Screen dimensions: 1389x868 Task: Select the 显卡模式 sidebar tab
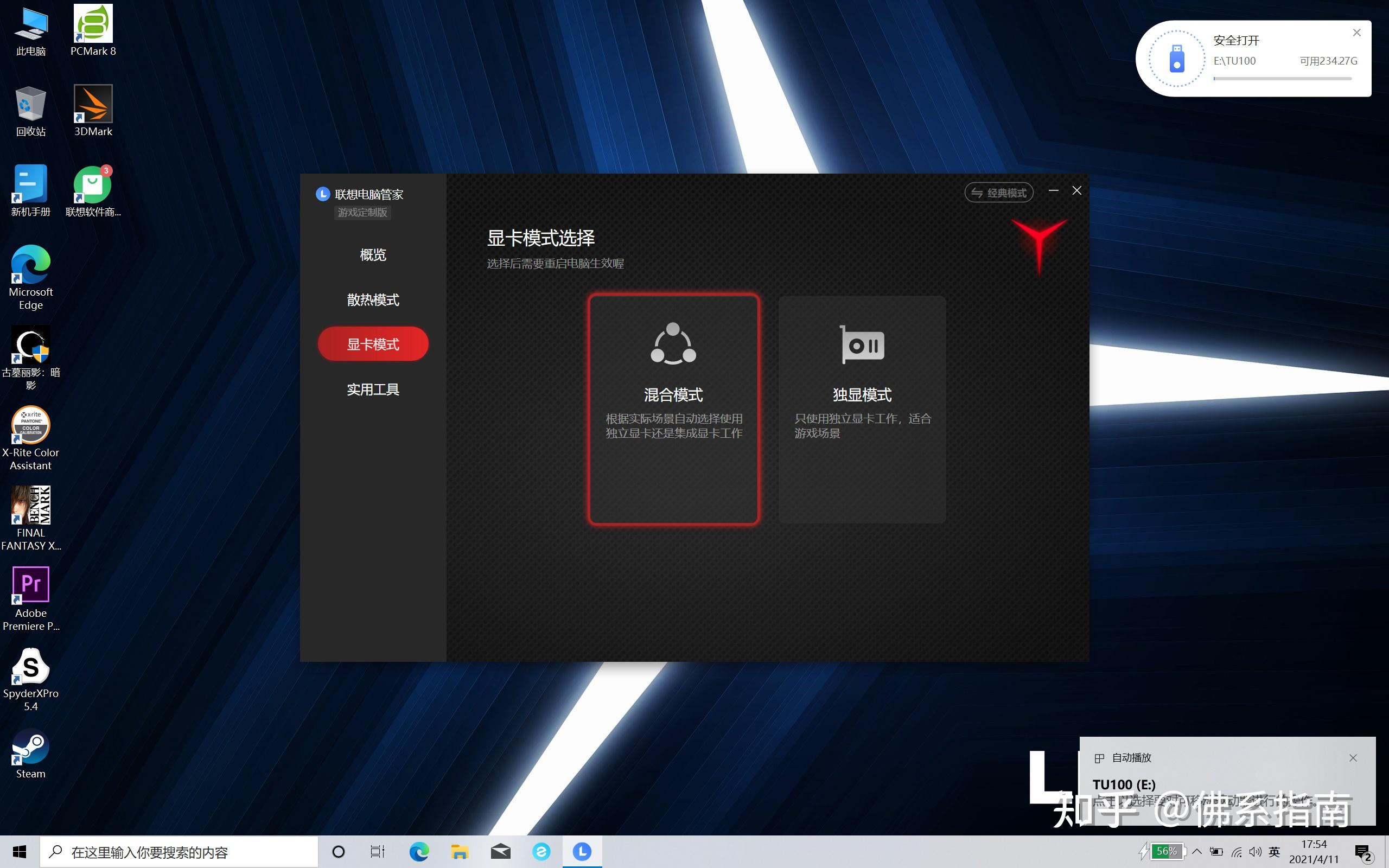tap(373, 344)
